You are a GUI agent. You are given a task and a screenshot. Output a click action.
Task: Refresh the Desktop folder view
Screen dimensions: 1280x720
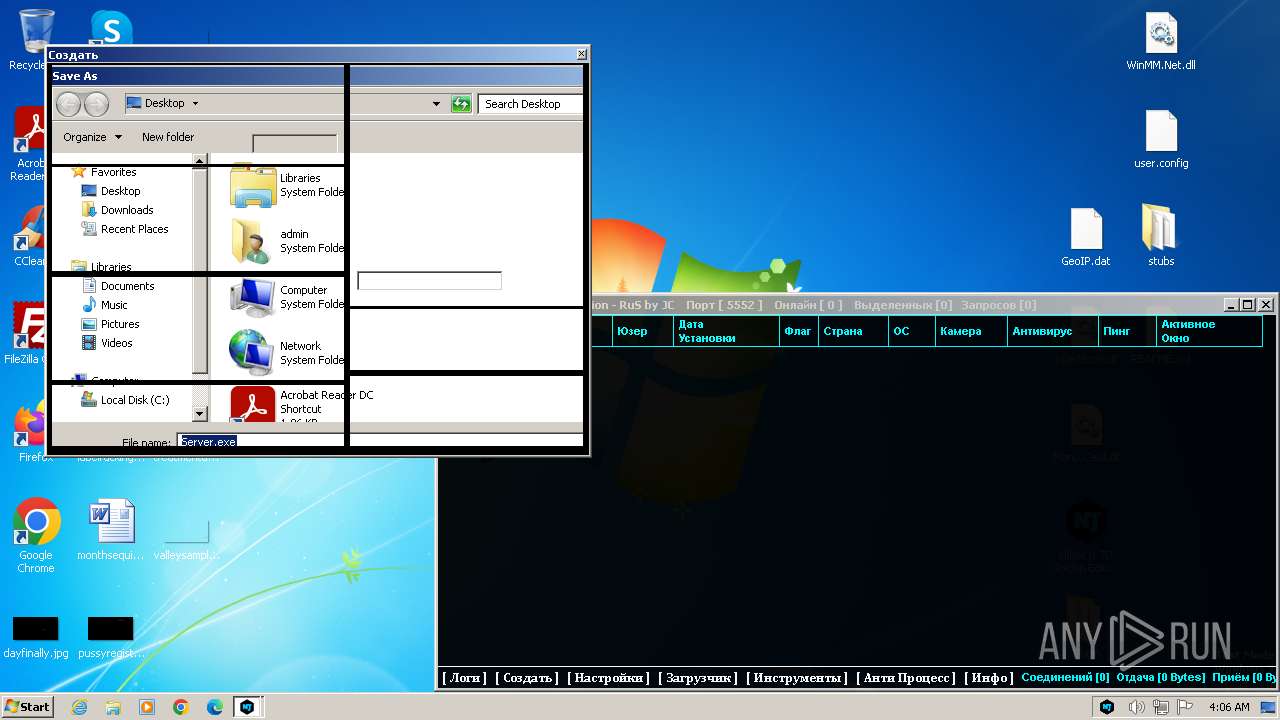(461, 103)
